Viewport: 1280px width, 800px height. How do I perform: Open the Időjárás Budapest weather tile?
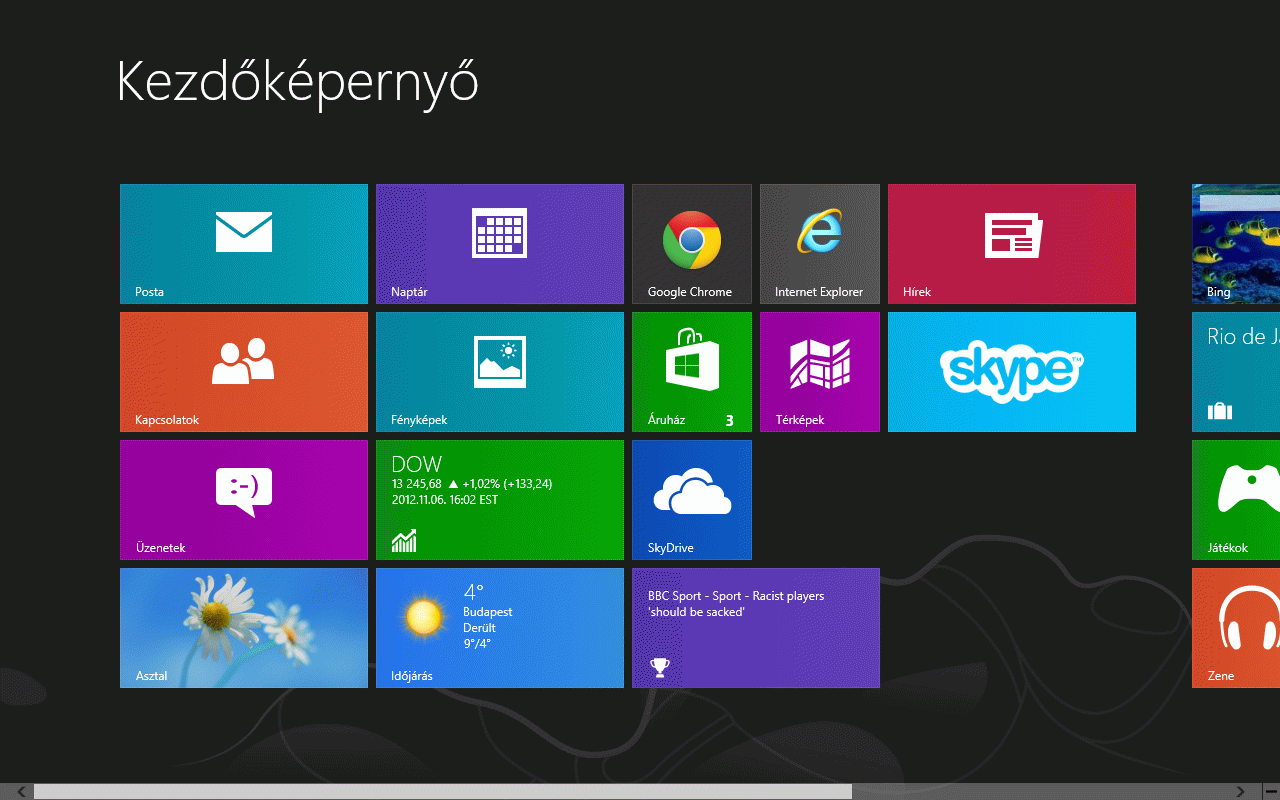500,628
